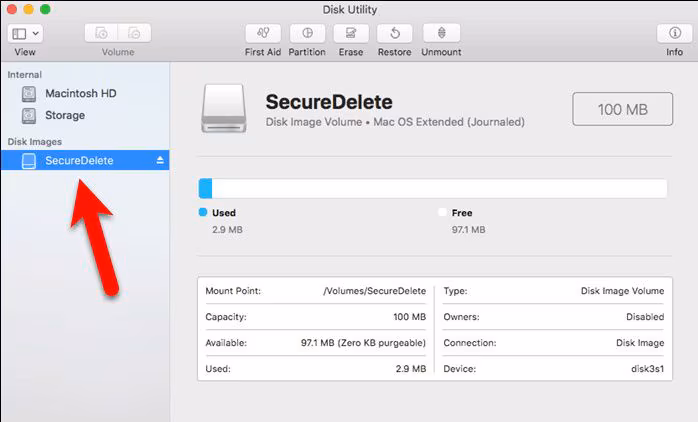698x422 pixels.
Task: Eject the SecureDelete disk image
Action: pos(160,160)
